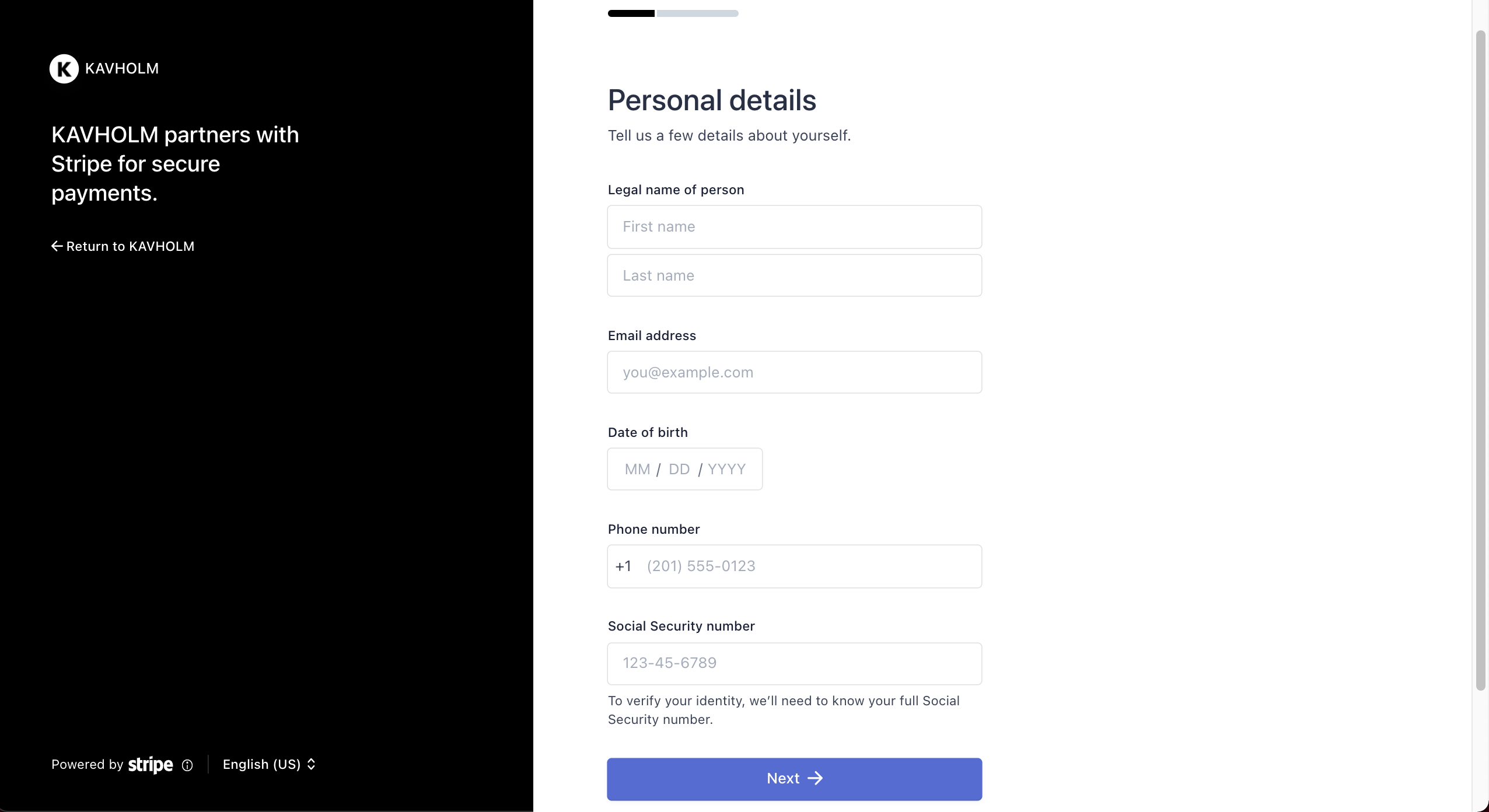Select the Social Security number field
Image resolution: width=1489 pixels, height=812 pixels.
tap(795, 663)
